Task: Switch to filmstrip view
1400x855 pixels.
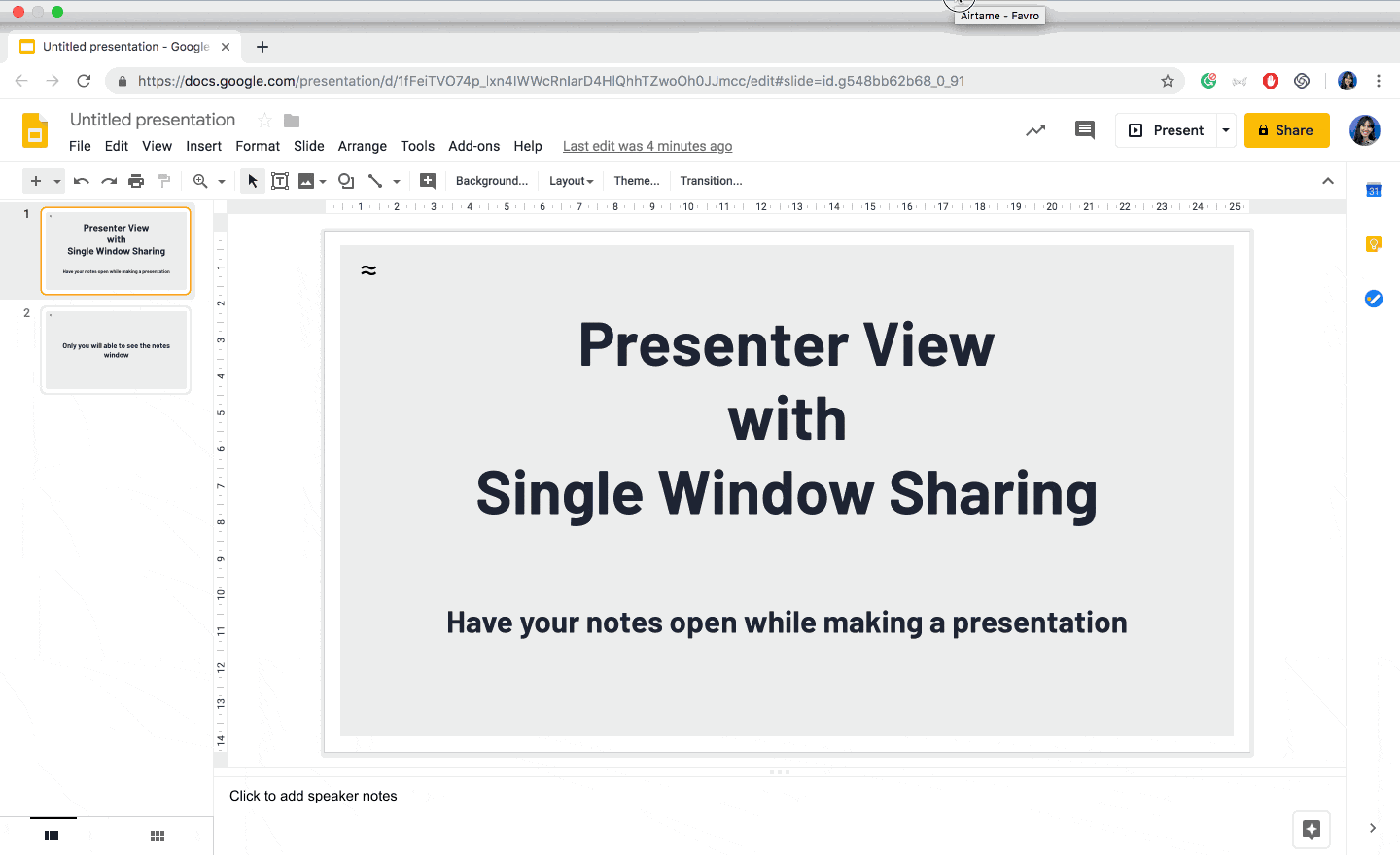Action: [52, 836]
